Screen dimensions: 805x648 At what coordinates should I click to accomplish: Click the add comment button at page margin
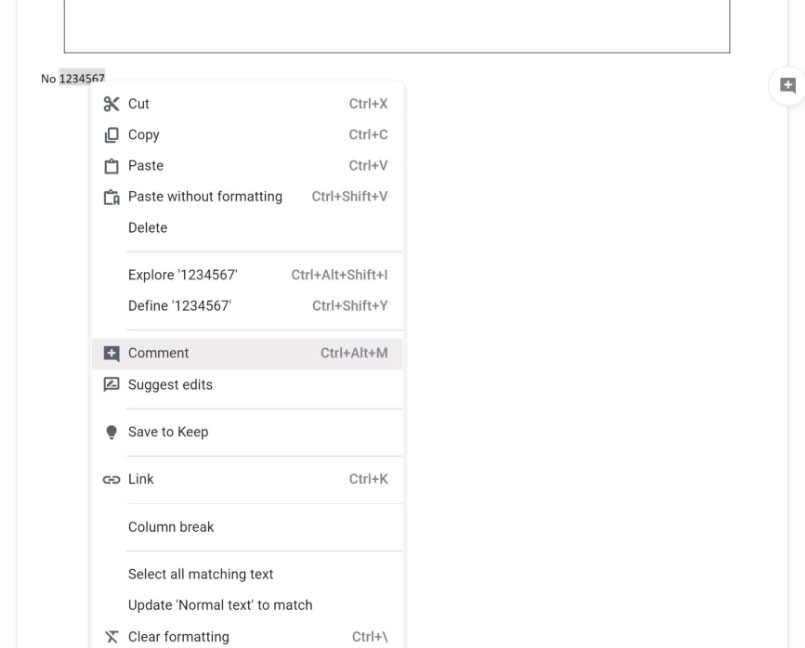coord(788,85)
